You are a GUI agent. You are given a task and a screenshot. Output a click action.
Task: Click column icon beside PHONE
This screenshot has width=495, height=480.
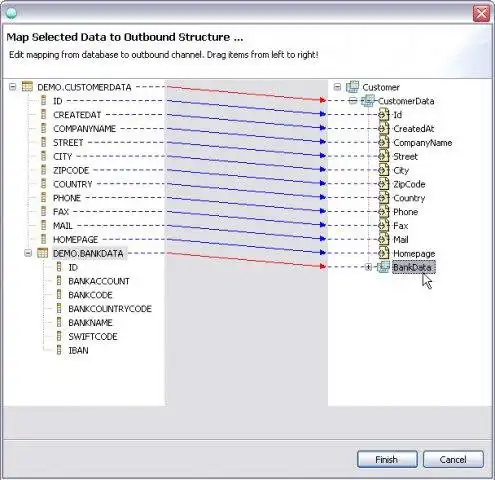click(43, 198)
